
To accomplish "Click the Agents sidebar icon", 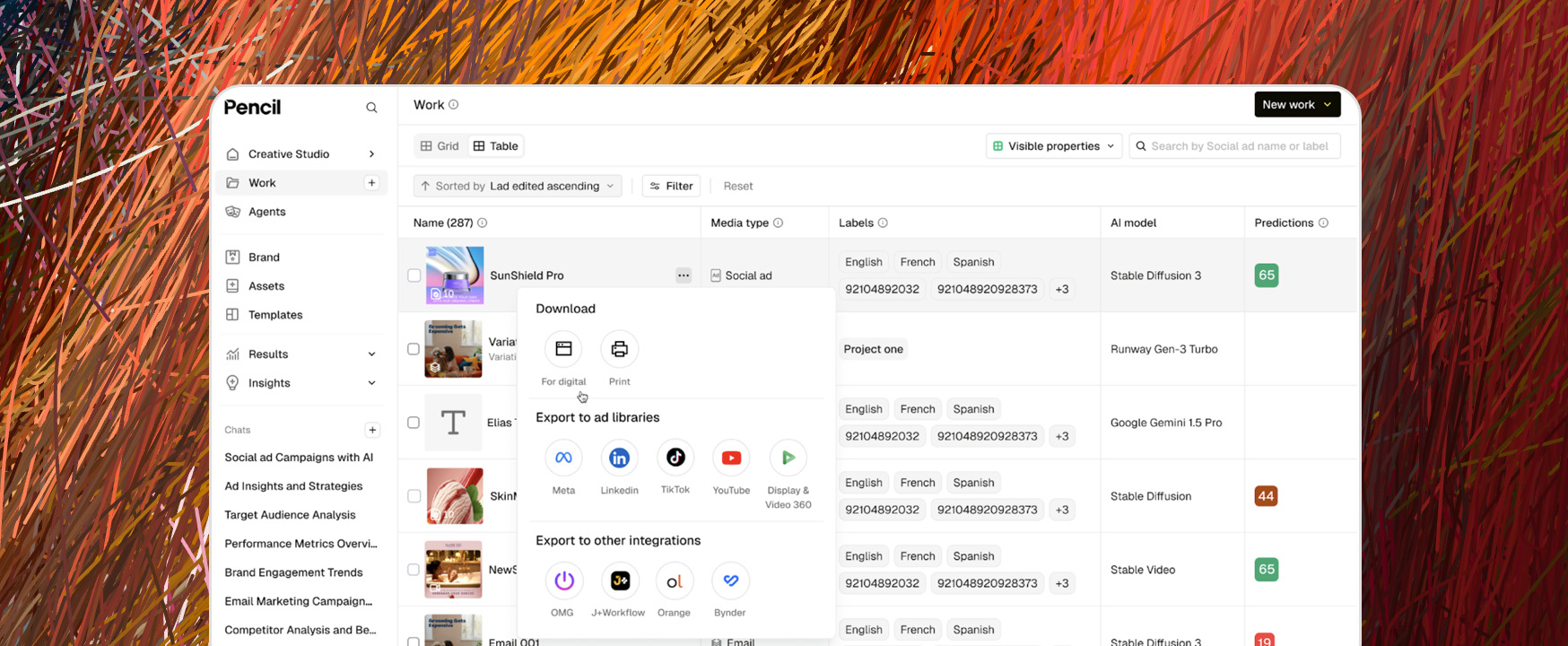I will click(233, 212).
